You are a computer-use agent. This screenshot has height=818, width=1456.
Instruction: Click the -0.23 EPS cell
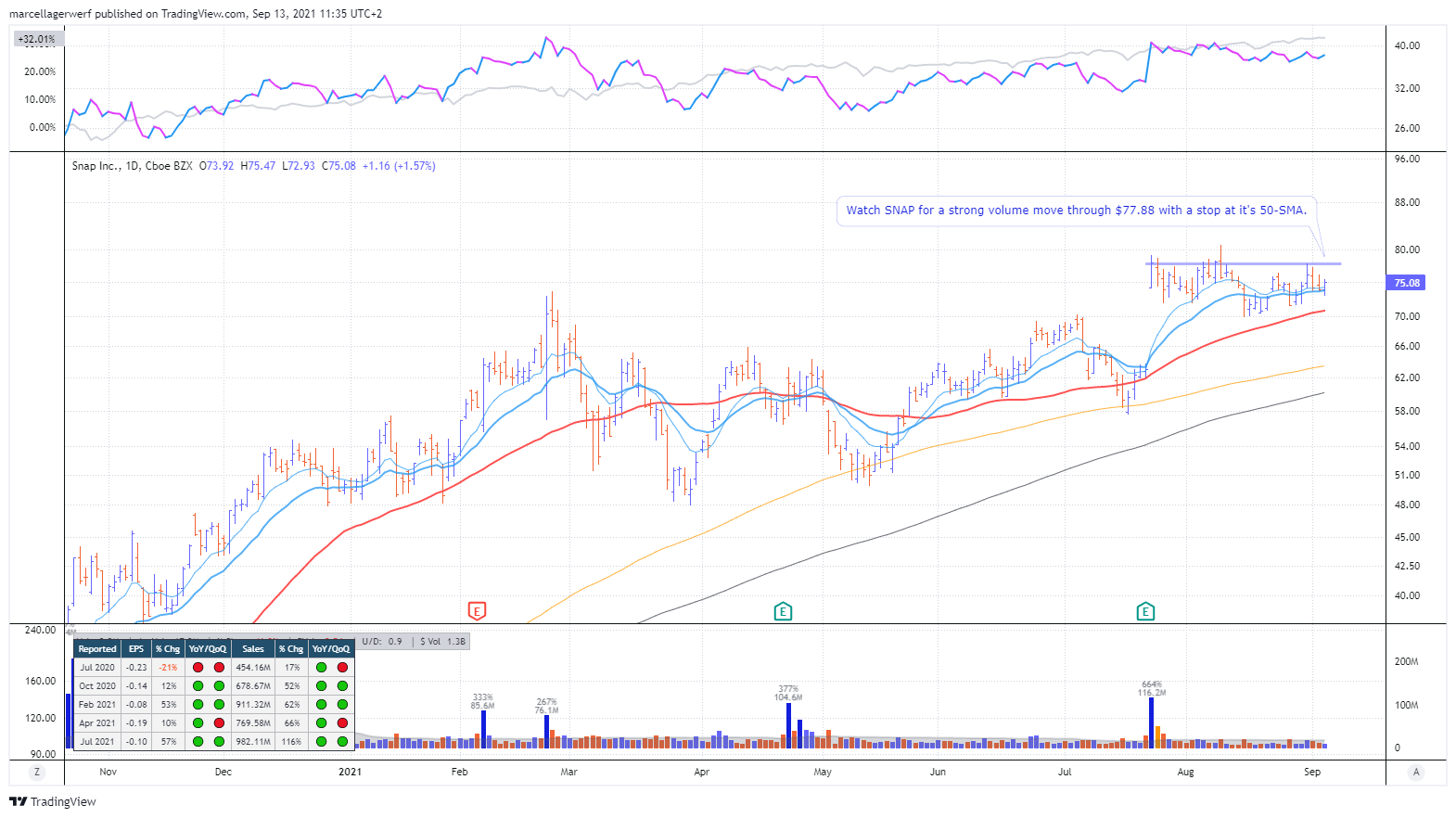[136, 668]
